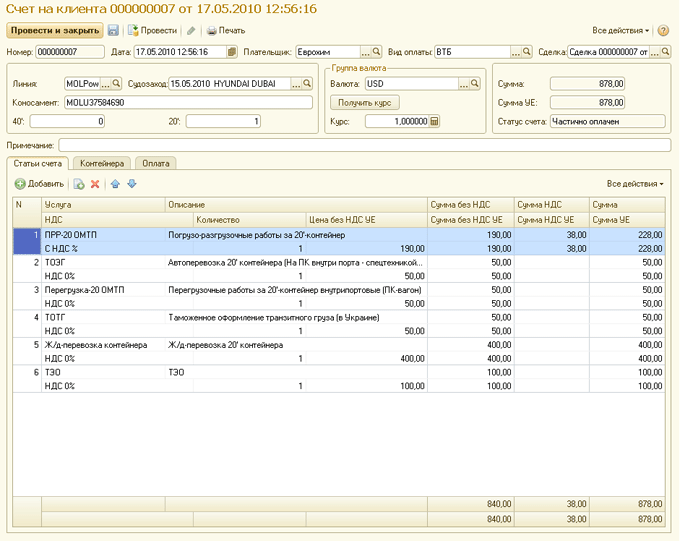Click the Получить курс button
This screenshot has width=680, height=541.
point(365,103)
